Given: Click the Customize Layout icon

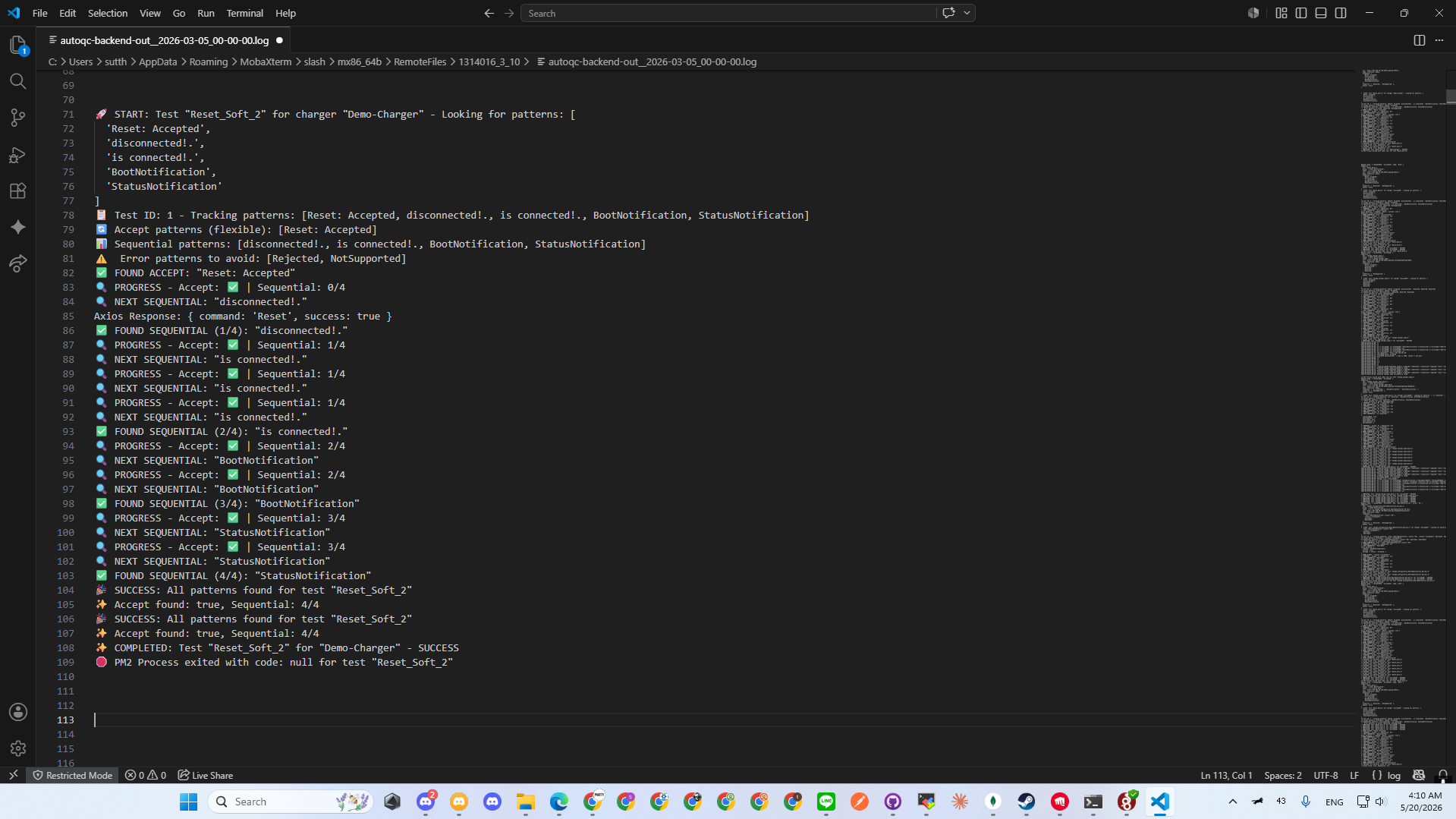Looking at the screenshot, I should [x=1281, y=13].
